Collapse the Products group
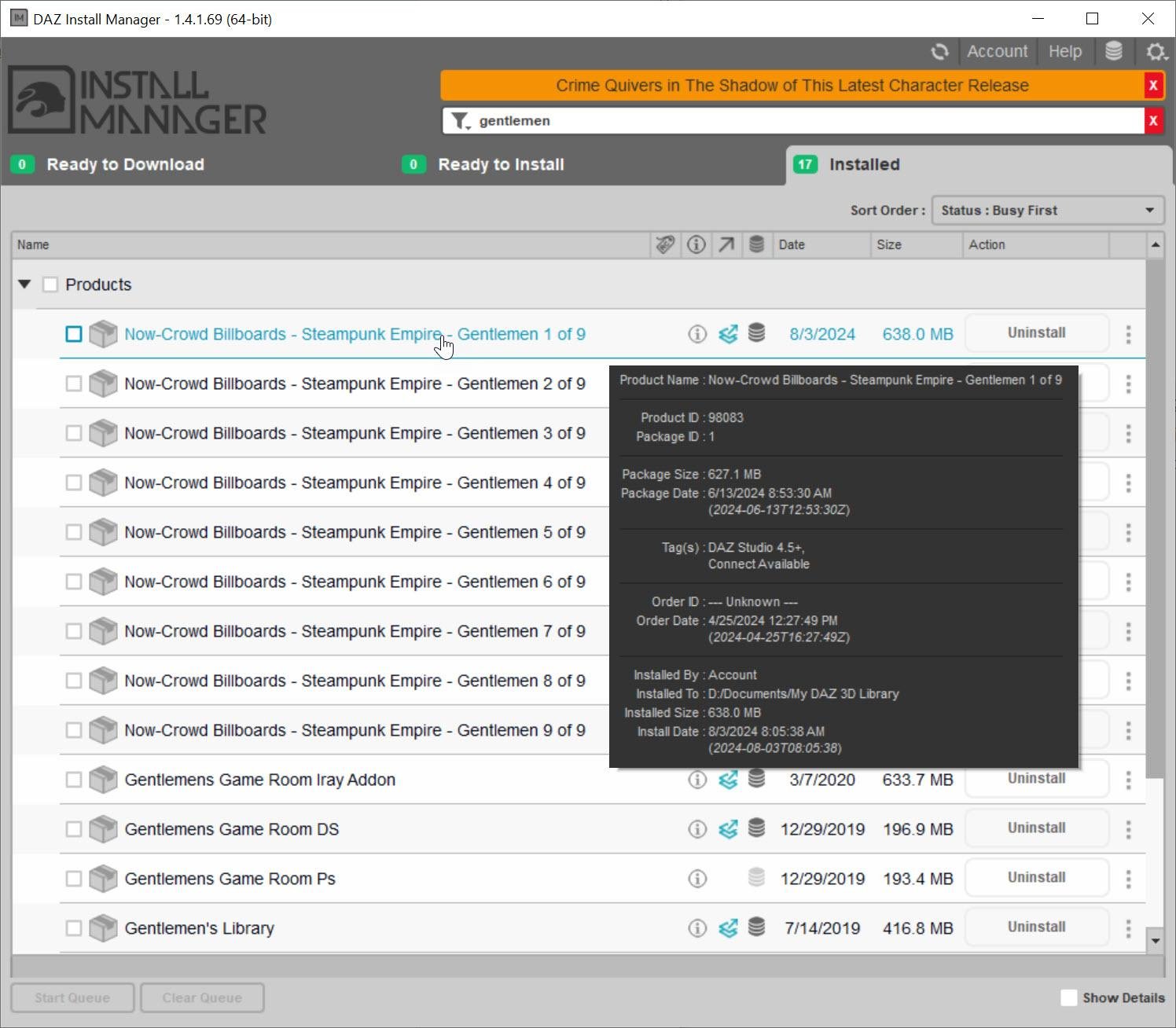Viewport: 1176px width, 1028px height. coord(24,285)
